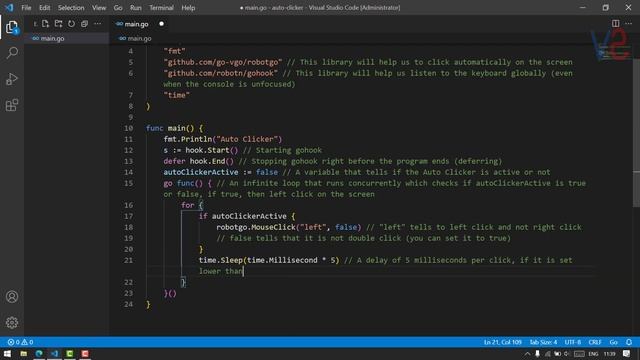Collapse all folders in Explorer
Image resolution: width=640 pixels, height=360 pixels.
(x=84, y=24)
